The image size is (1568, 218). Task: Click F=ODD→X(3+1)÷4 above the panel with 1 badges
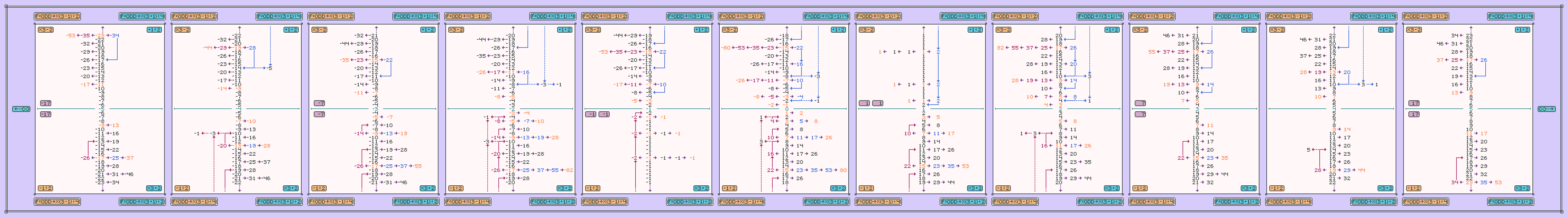(x=963, y=16)
